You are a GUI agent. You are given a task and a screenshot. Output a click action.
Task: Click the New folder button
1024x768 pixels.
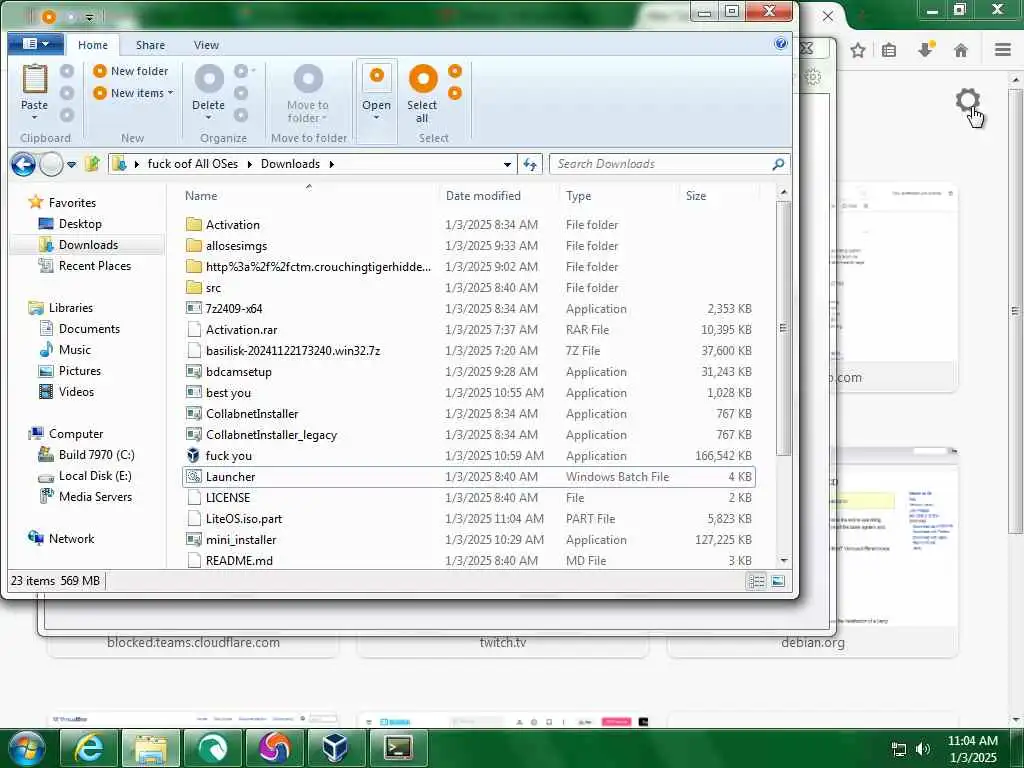coord(131,71)
